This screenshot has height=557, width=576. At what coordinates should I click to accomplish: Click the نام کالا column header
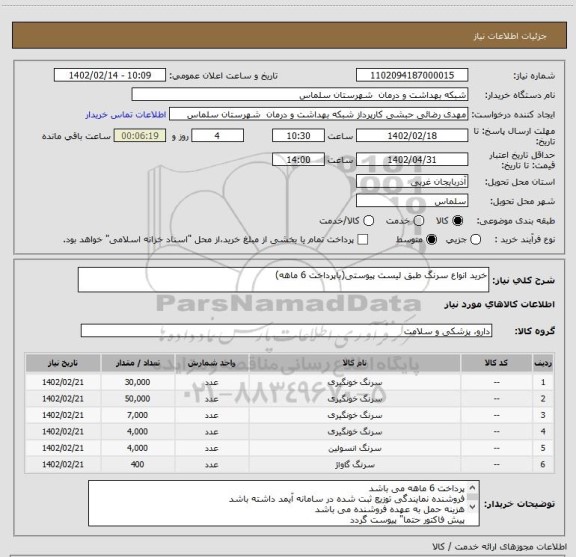354,363
